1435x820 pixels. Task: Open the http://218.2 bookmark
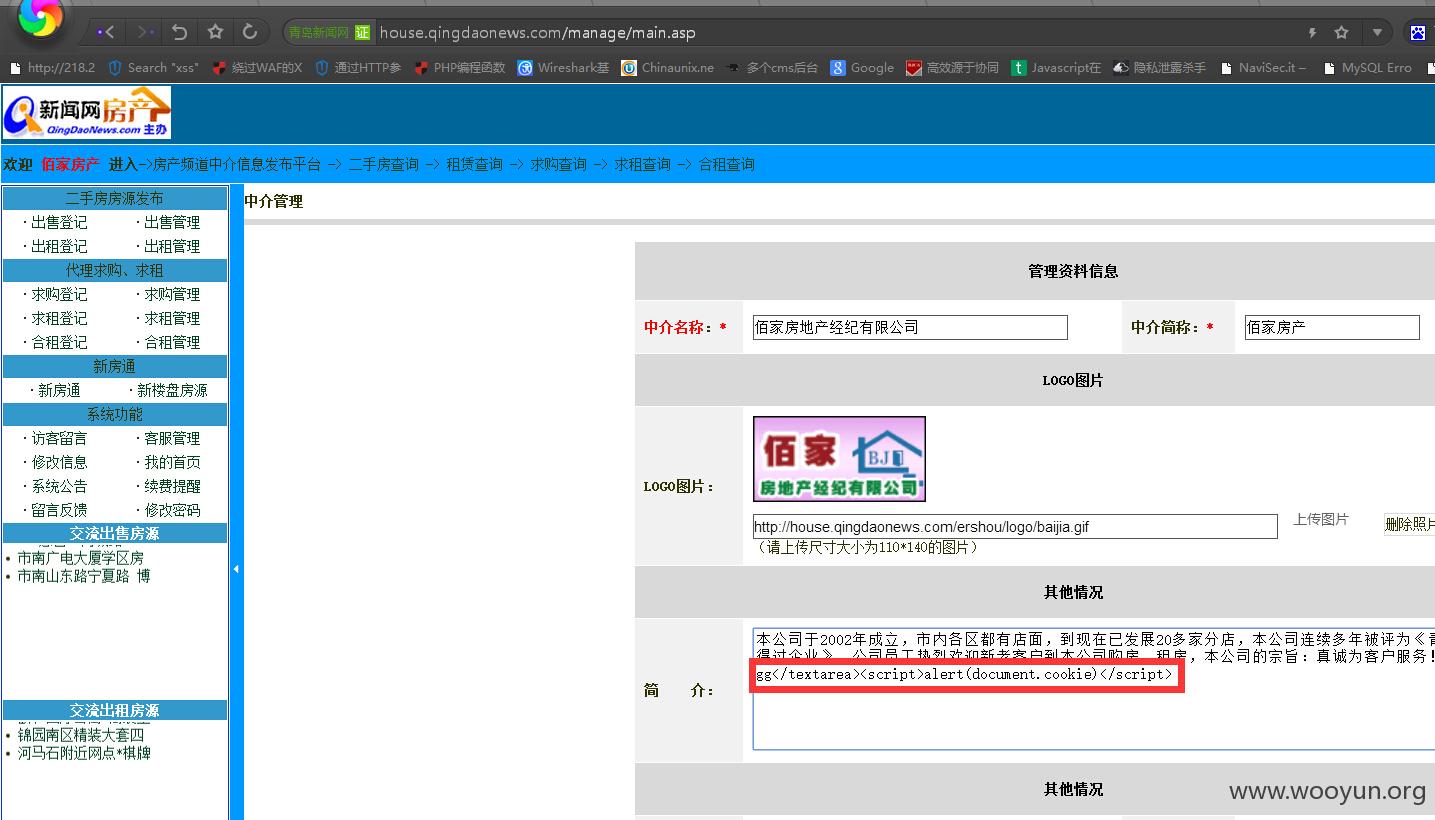pyautogui.click(x=52, y=68)
